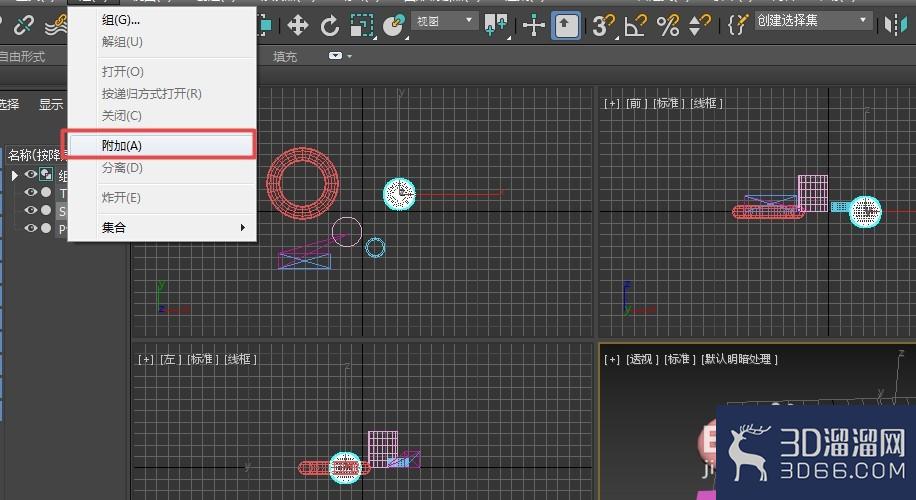This screenshot has width=916, height=500.
Task: Click the [透视] perspective view label
Action: pos(642,359)
